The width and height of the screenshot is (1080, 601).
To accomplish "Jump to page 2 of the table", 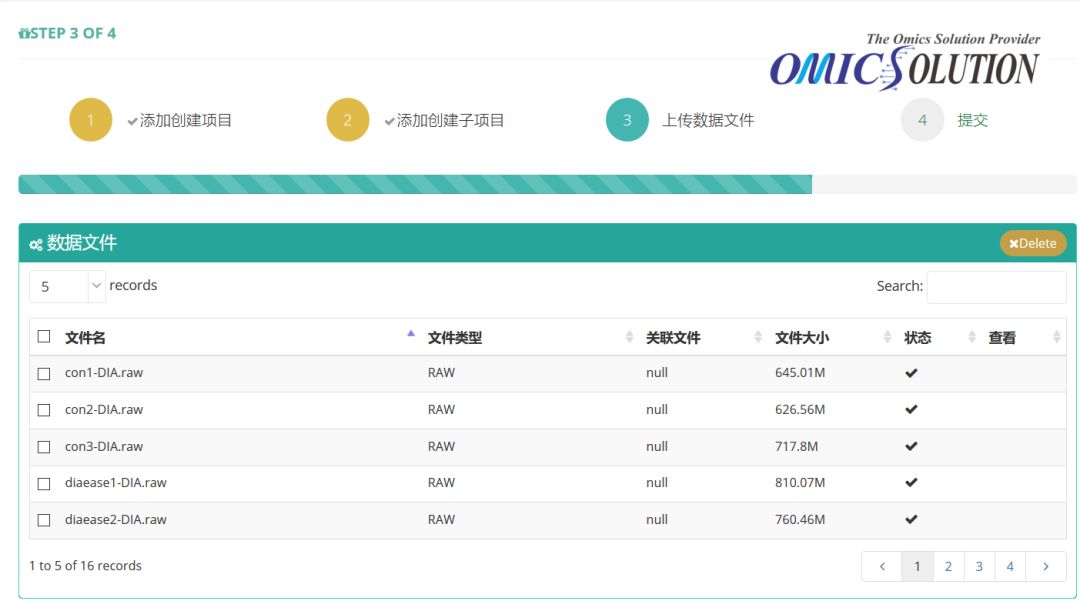I will coord(948,567).
